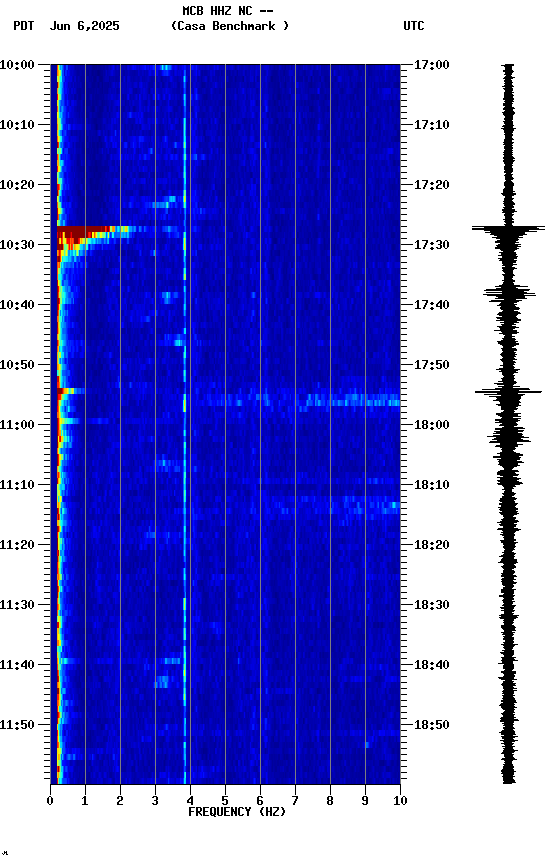
Task: Click the seismogram spike near 17:55 UTC
Action: click(x=508, y=392)
